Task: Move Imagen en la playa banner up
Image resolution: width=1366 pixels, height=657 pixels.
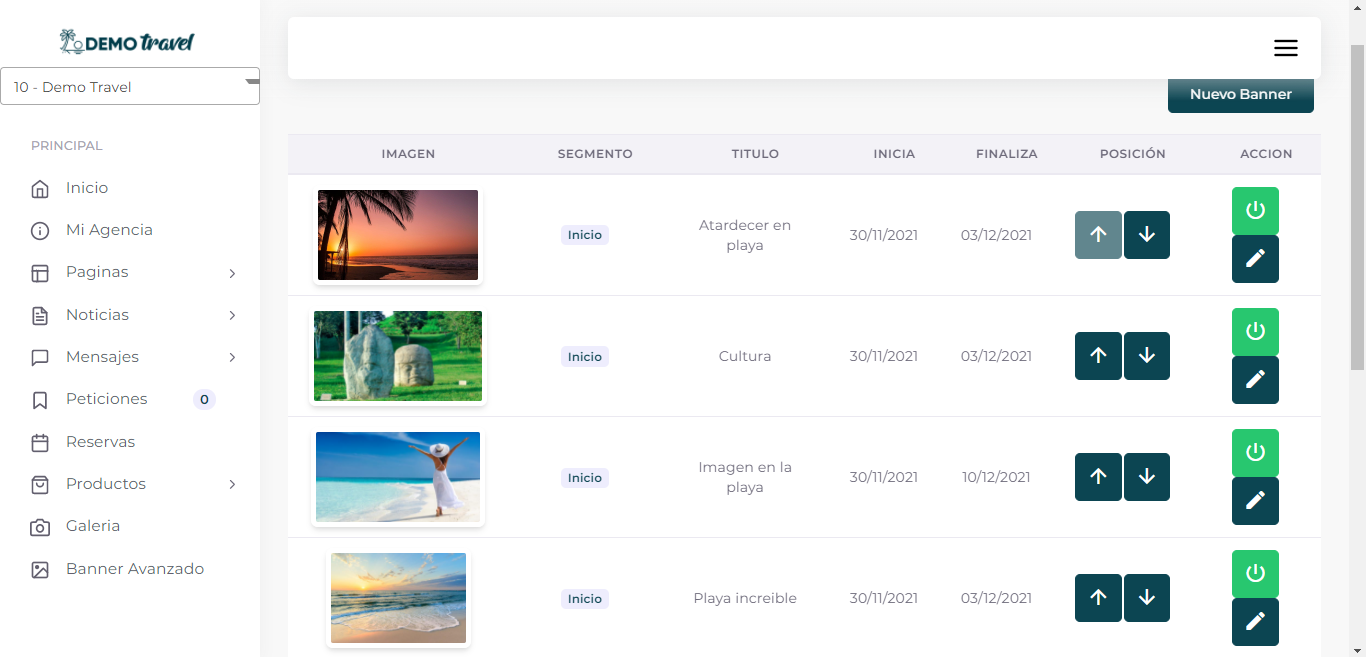Action: [1098, 477]
